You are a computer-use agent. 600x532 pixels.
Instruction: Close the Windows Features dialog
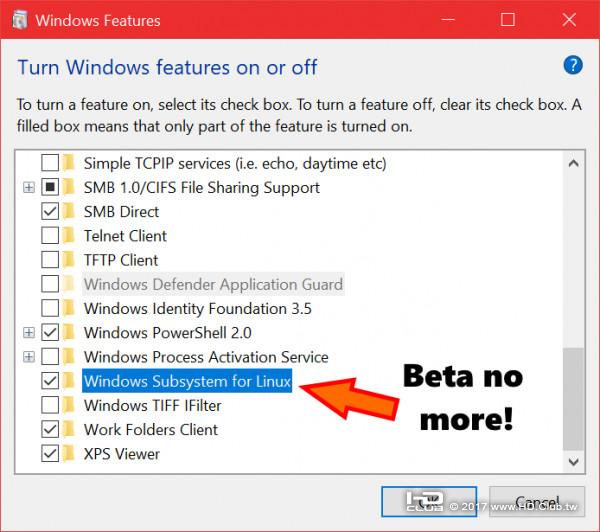tap(569, 19)
